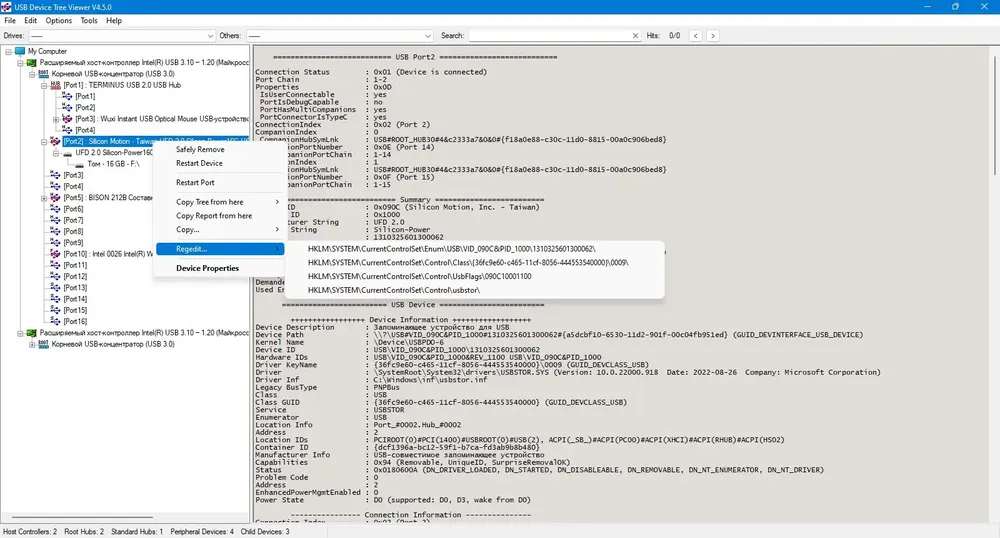1000x538 pixels.
Task: Click the USB icon beside [Port14]
Action: [55, 299]
